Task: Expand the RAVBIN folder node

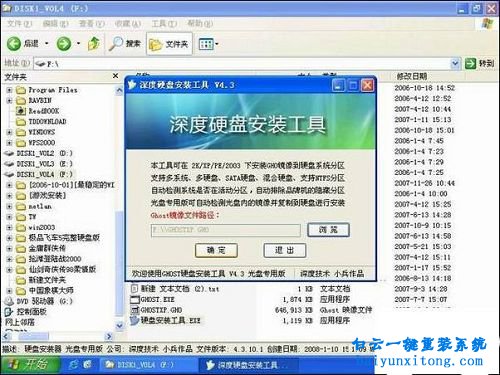Action: pos(9,100)
